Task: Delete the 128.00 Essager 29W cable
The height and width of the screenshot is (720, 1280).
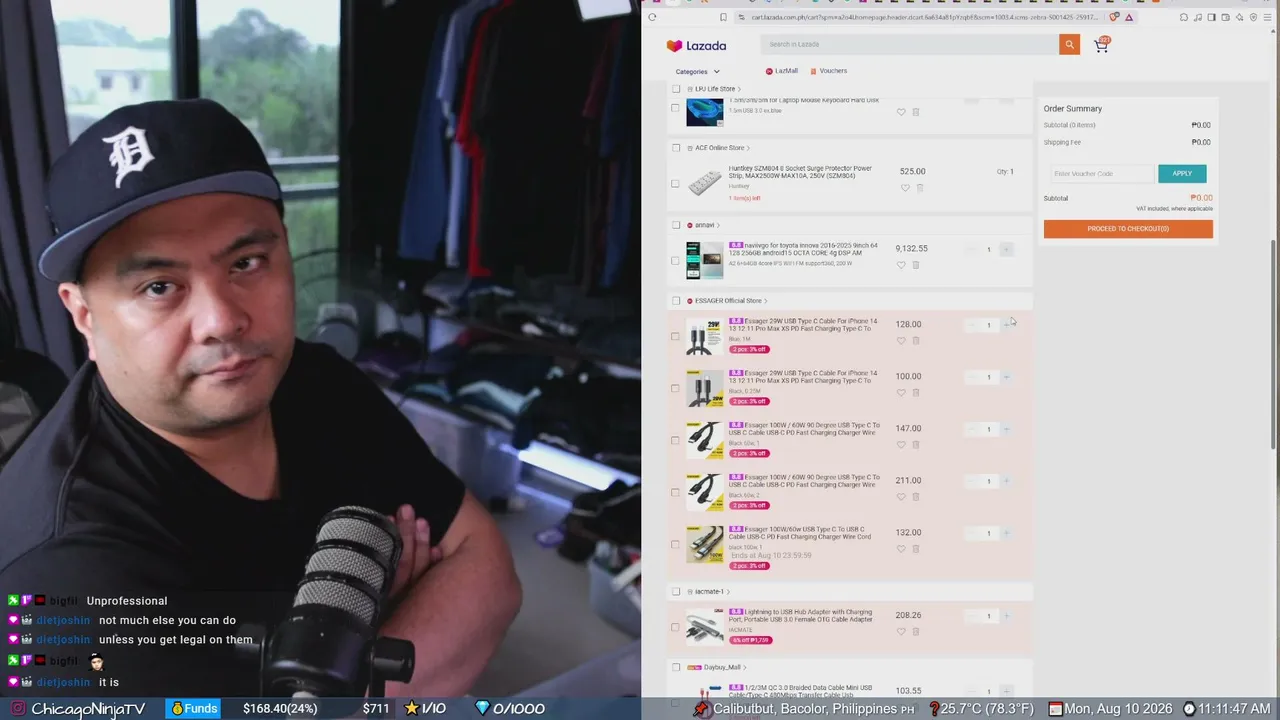Action: coord(916,341)
